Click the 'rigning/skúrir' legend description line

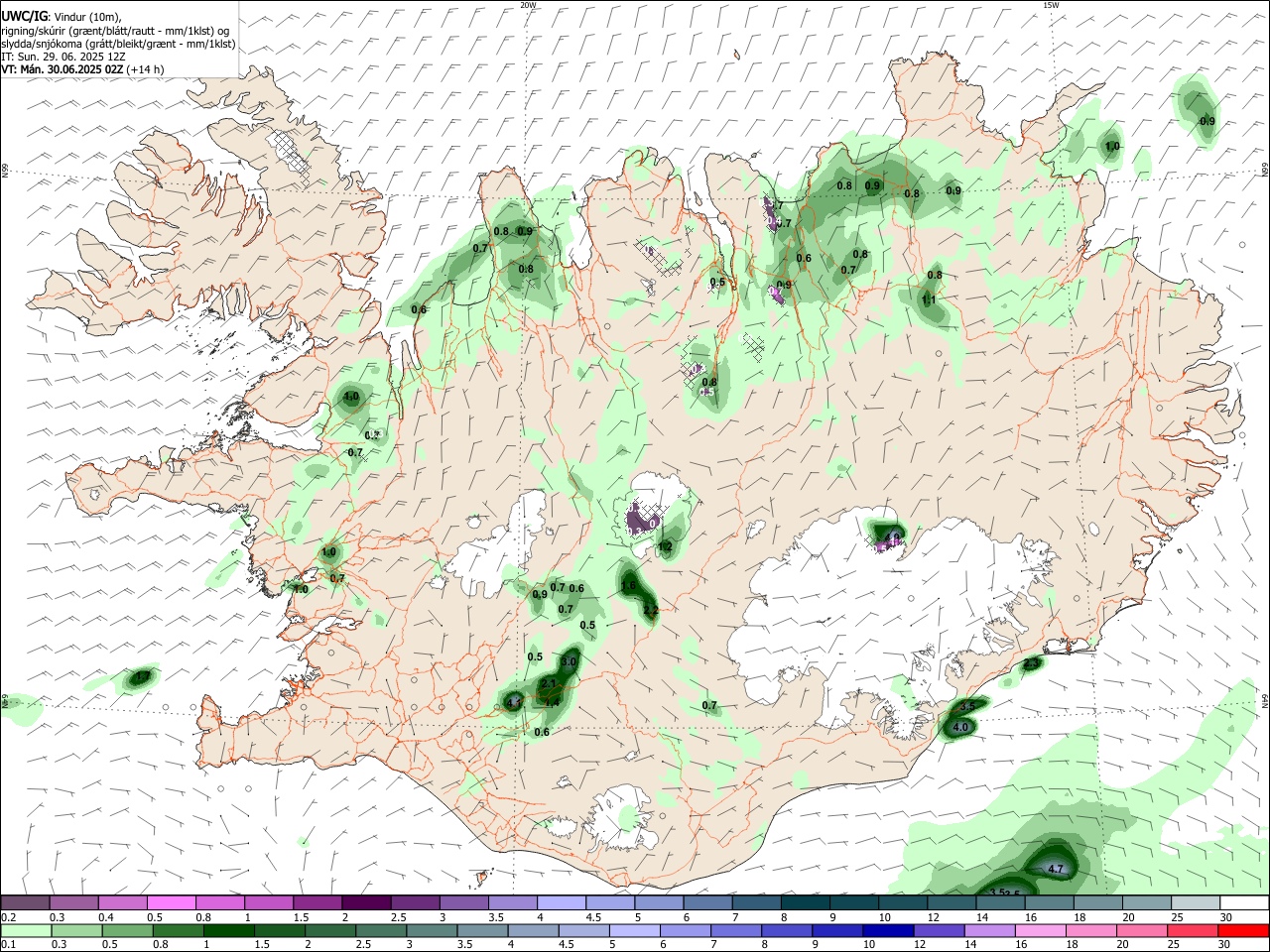point(116,31)
